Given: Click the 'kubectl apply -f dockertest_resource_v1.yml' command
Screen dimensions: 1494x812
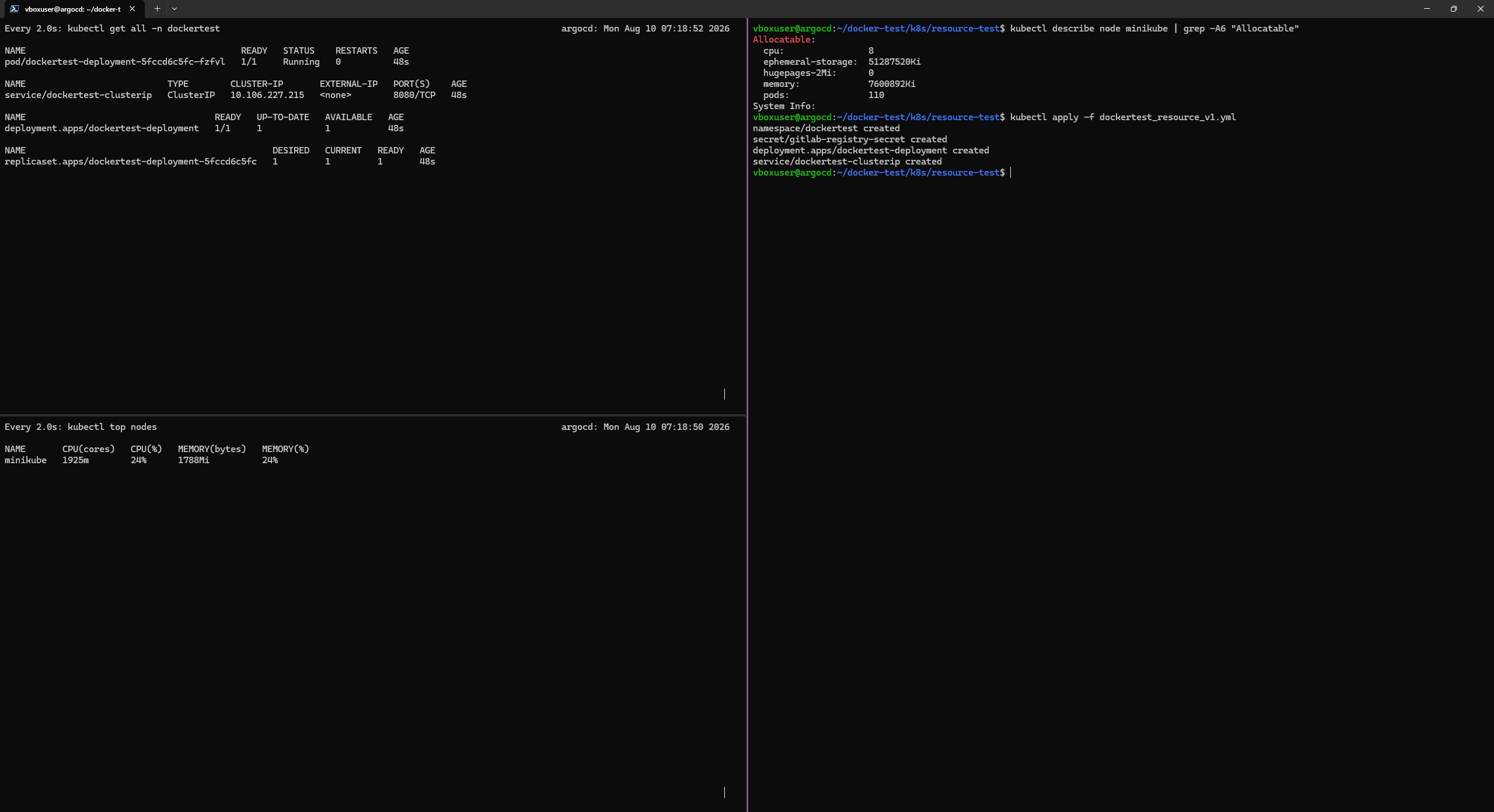Looking at the screenshot, I should tap(1123, 117).
